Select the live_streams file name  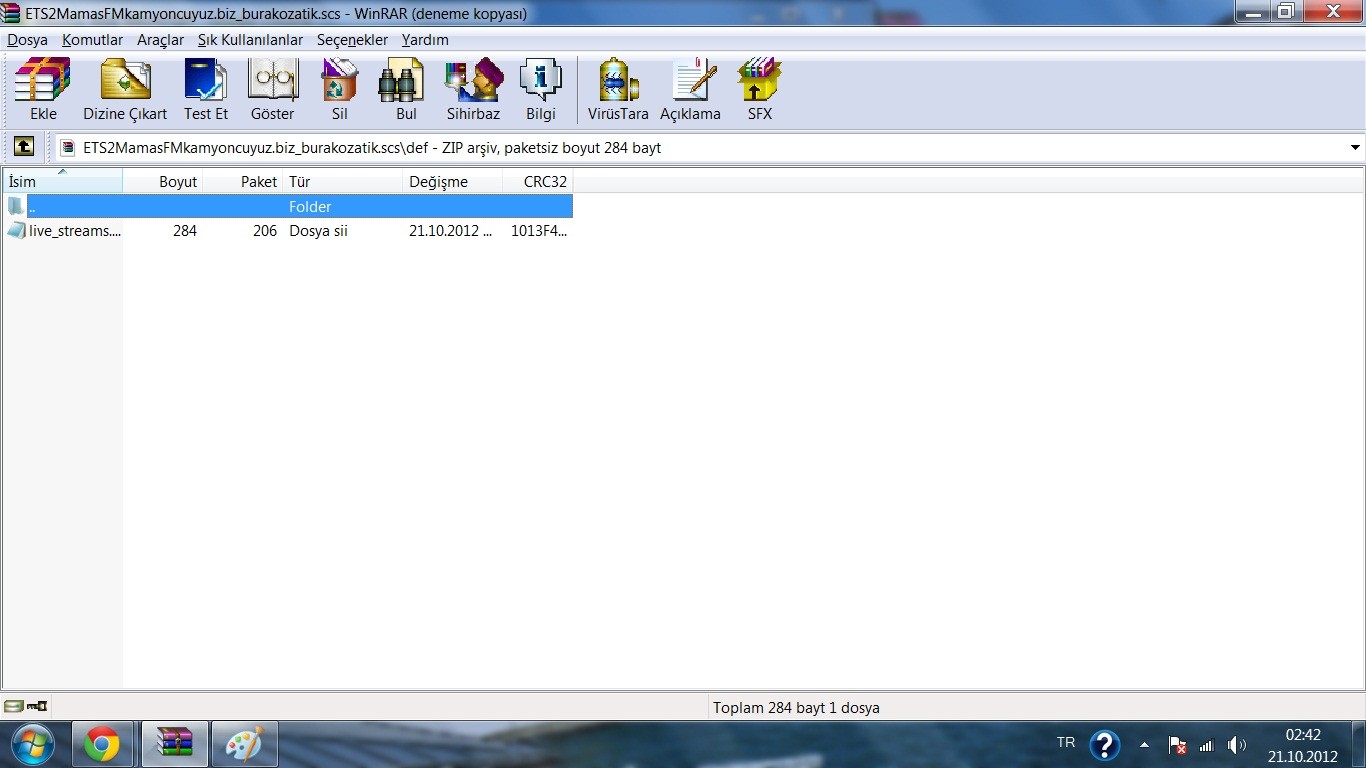tap(75, 230)
